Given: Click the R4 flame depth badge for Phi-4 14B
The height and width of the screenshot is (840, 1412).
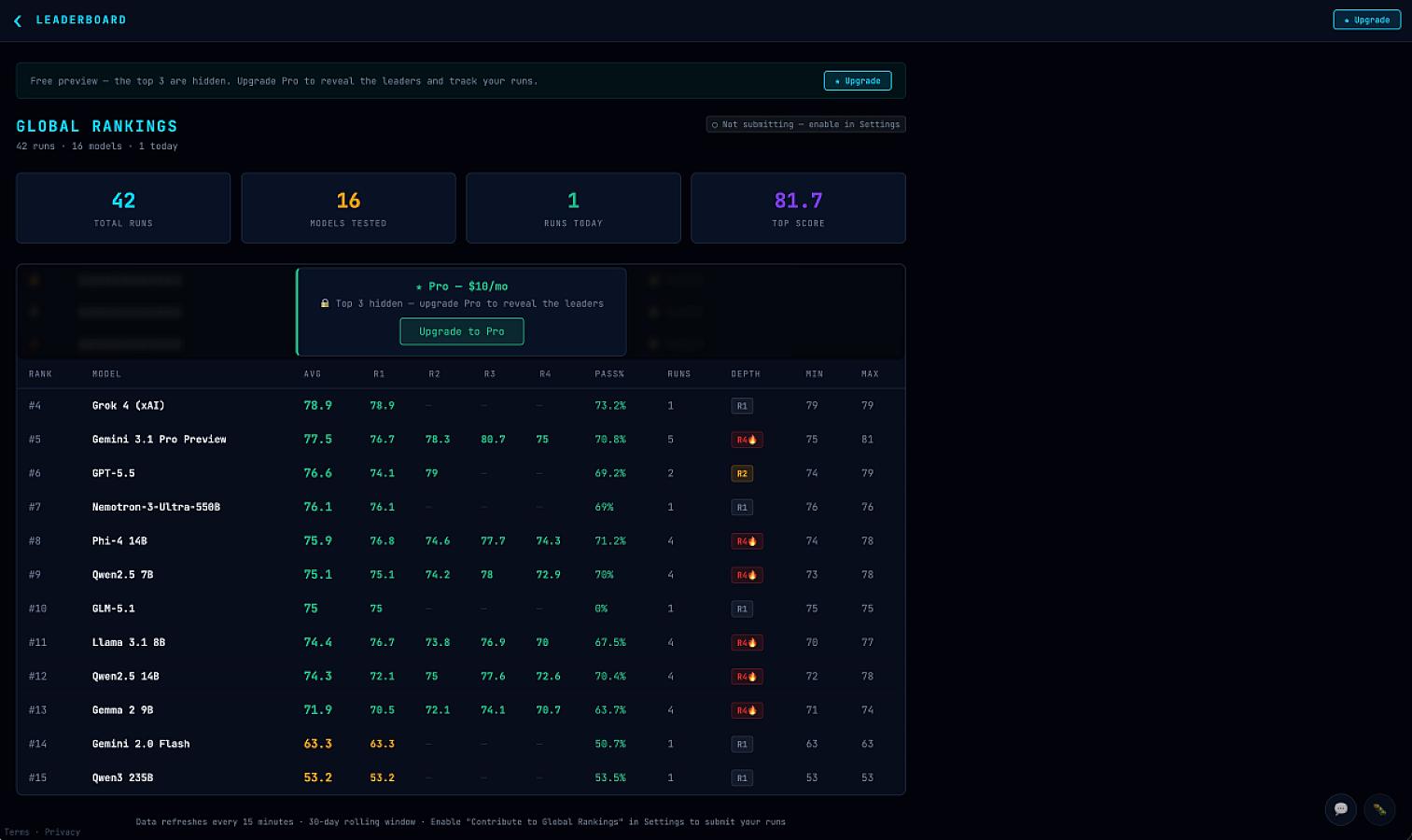Looking at the screenshot, I should [747, 541].
